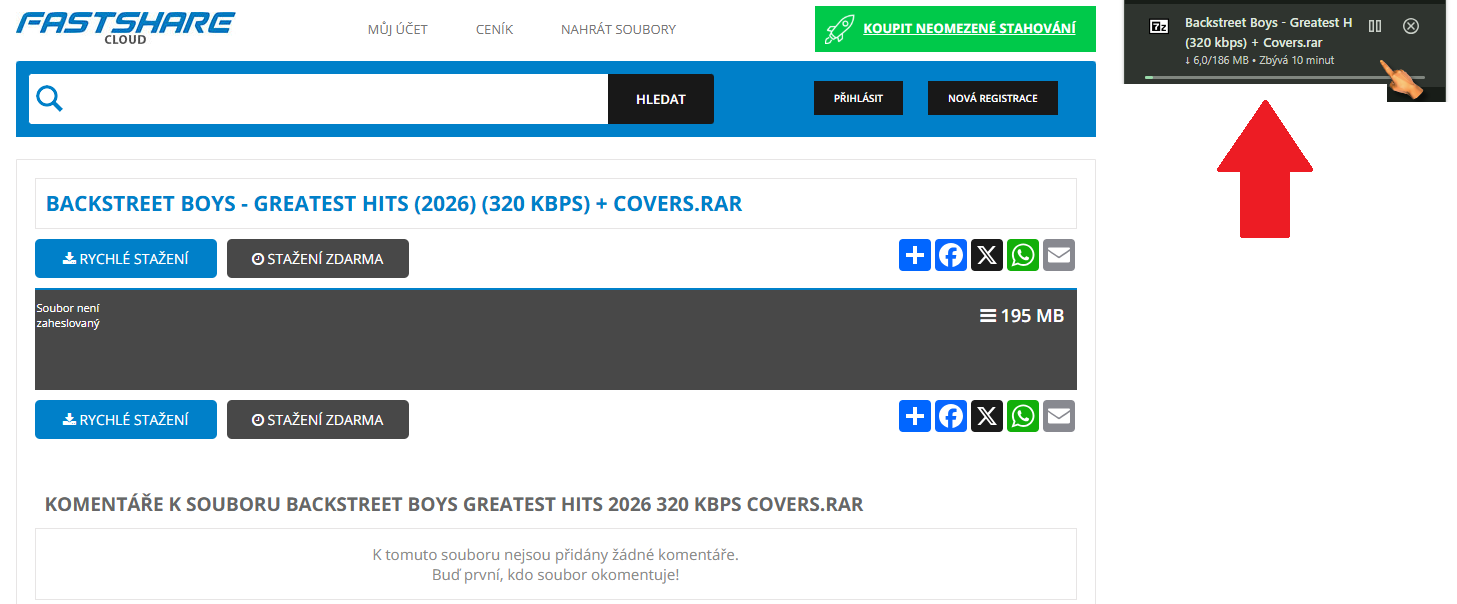Screen dimensions: 1457x604
Task: Share via WhatsApp icon above the file info
Action: tap(1023, 255)
